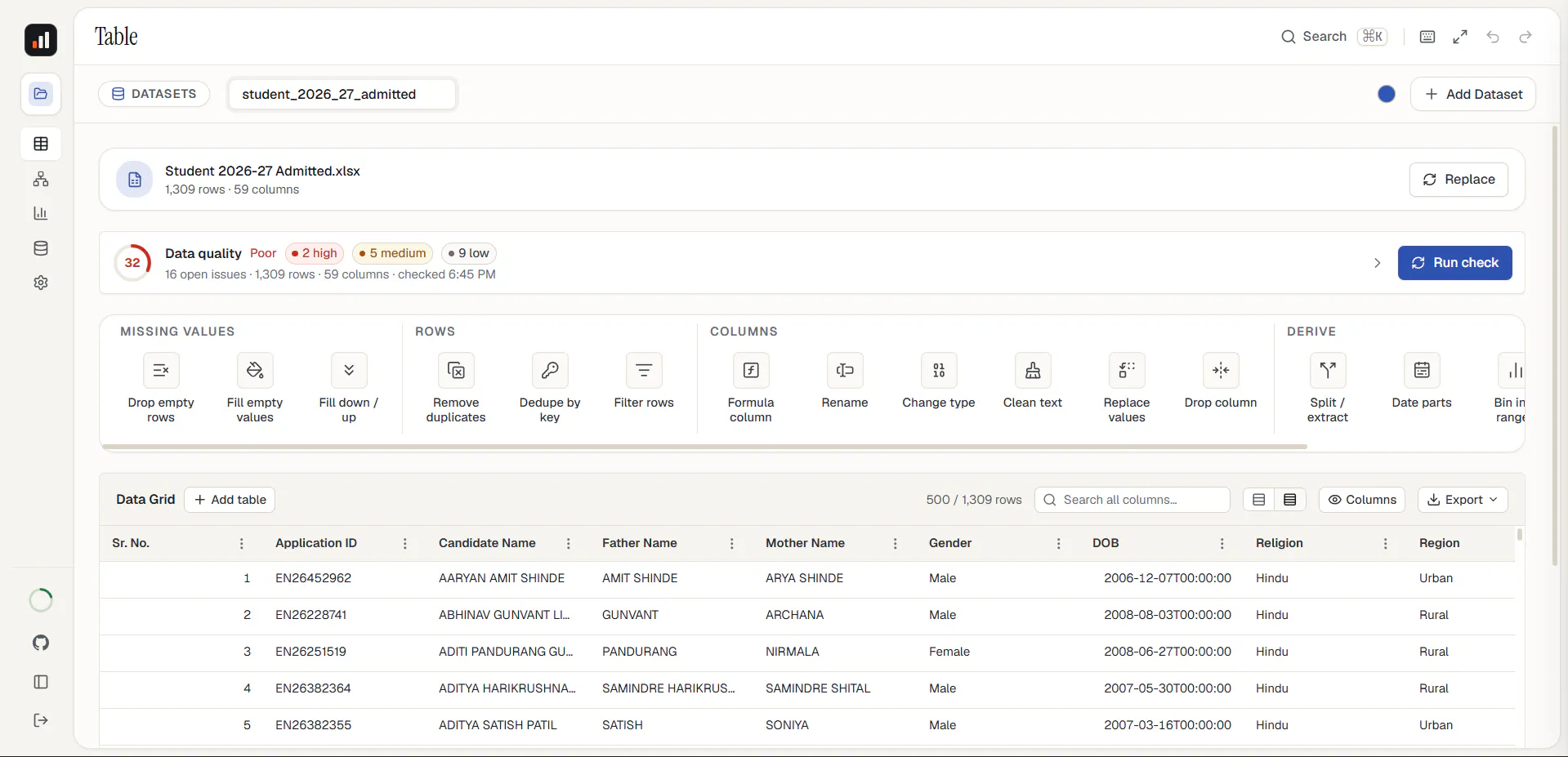1568x757 pixels.
Task: Choose the Fill down / up tool
Action: [349, 388]
